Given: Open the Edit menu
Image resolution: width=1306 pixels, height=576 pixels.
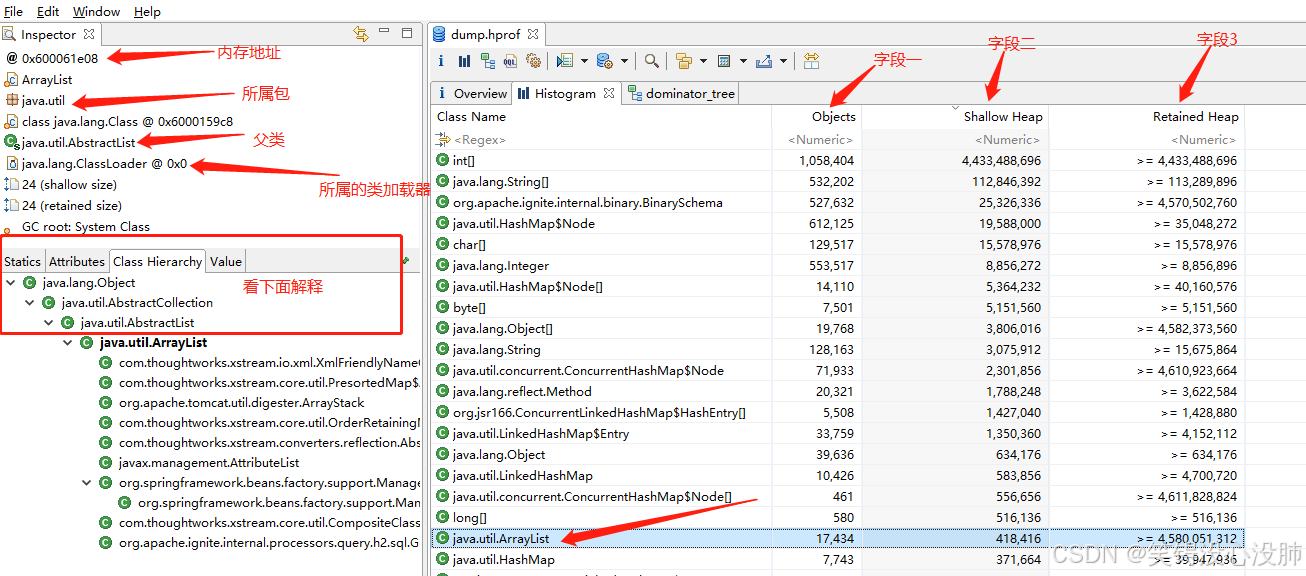Looking at the screenshot, I should click(x=47, y=11).
